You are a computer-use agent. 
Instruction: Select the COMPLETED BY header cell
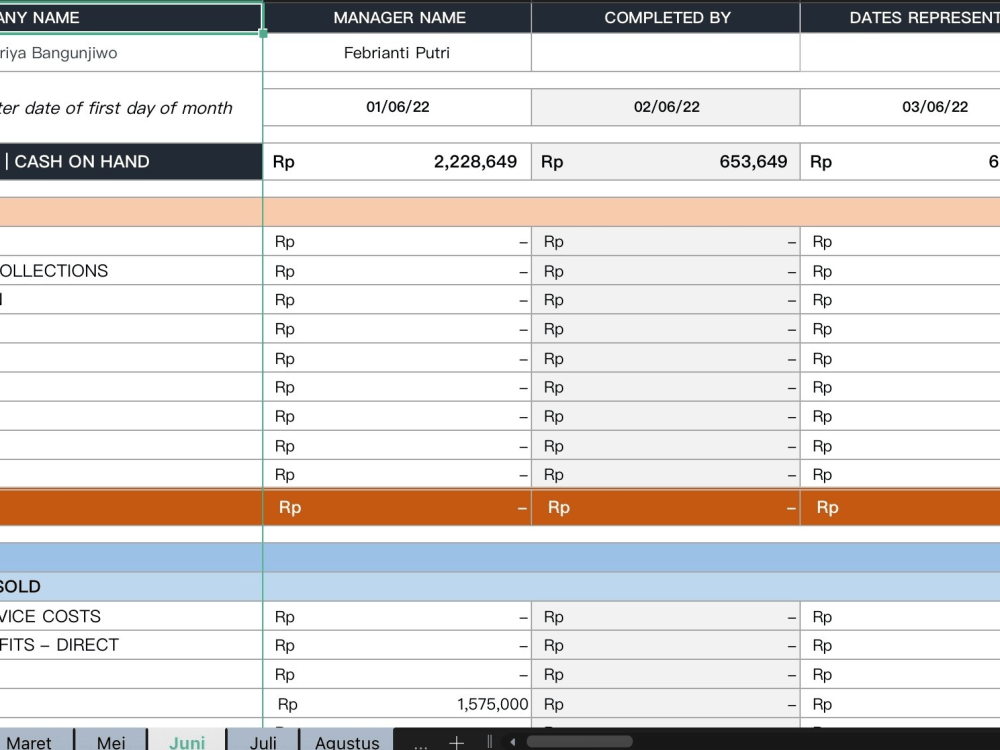click(x=666, y=17)
